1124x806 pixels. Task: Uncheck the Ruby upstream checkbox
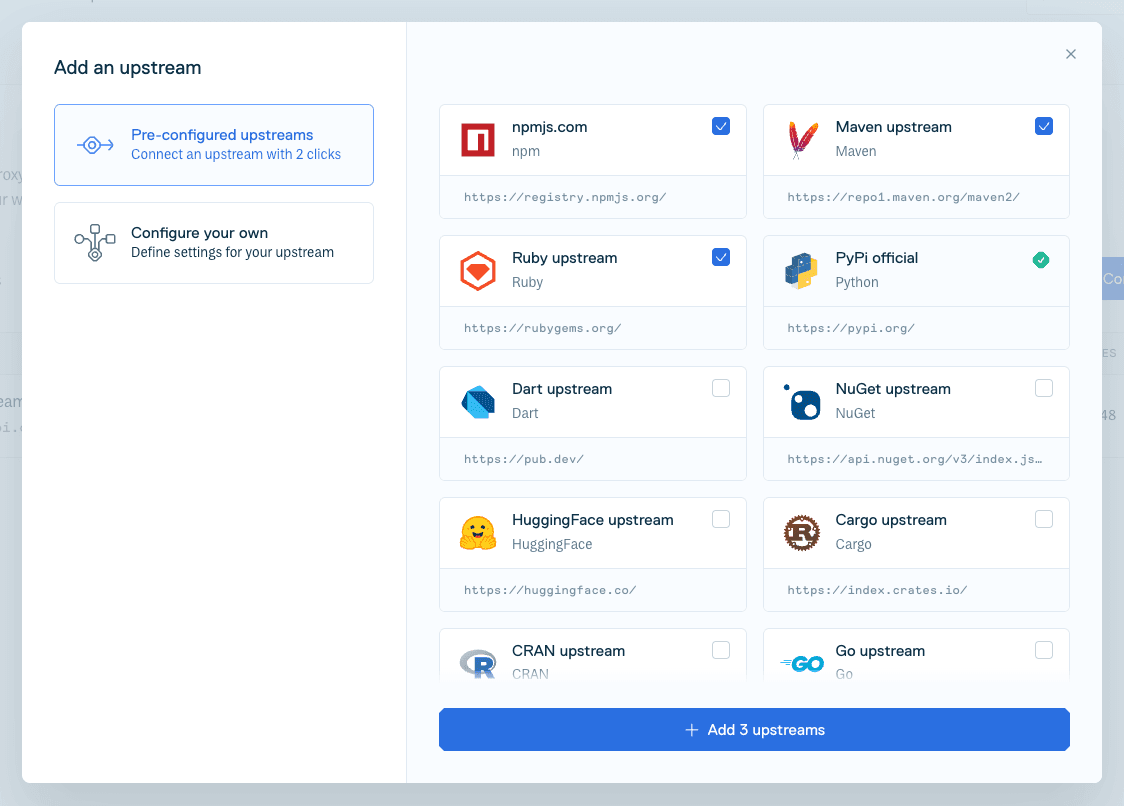(721, 257)
